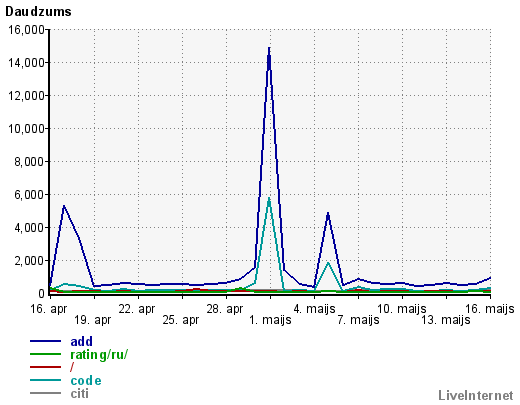
Task: Click the red '/' legend label
Action: click(x=72, y=367)
